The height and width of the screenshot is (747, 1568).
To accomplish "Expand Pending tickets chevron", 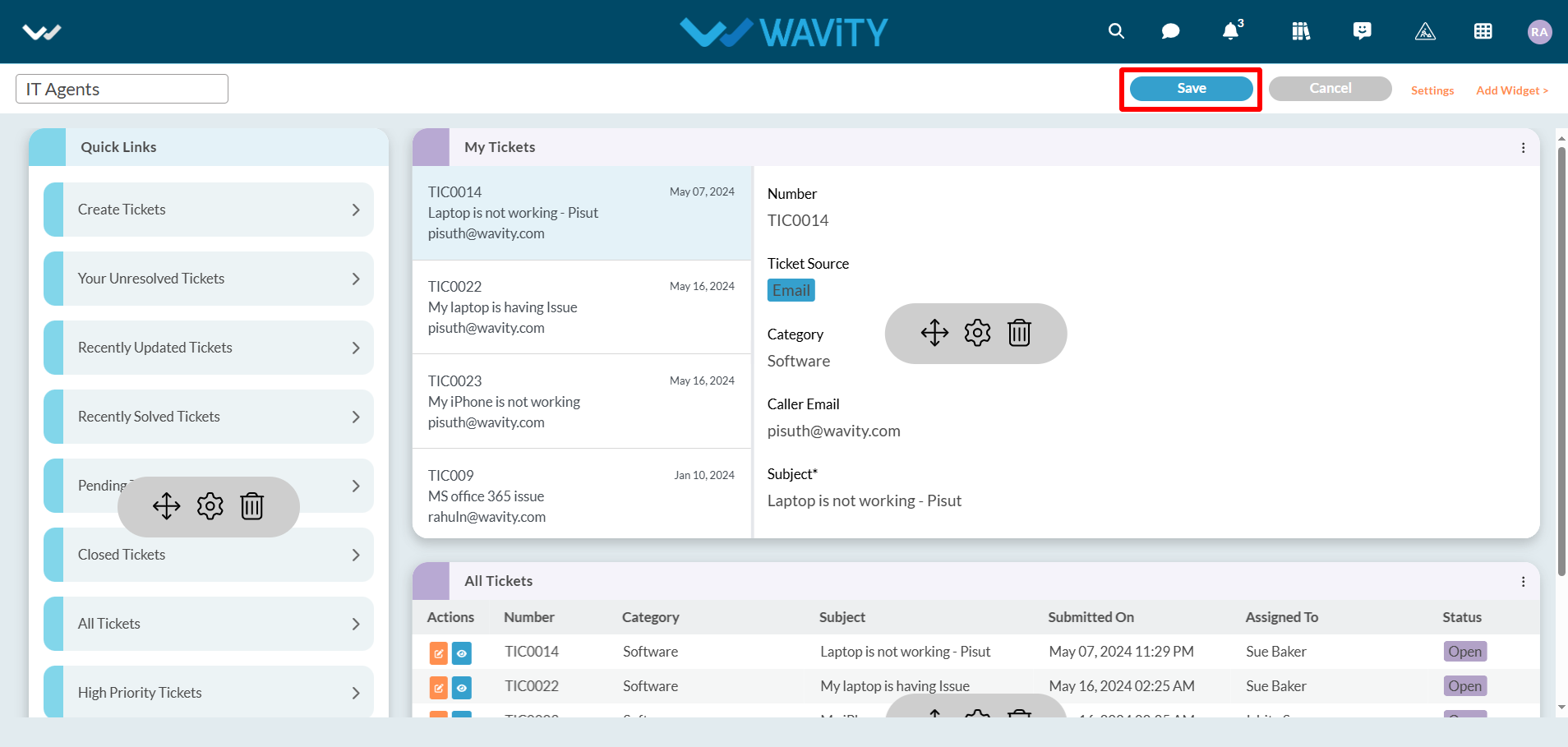I will click(356, 486).
